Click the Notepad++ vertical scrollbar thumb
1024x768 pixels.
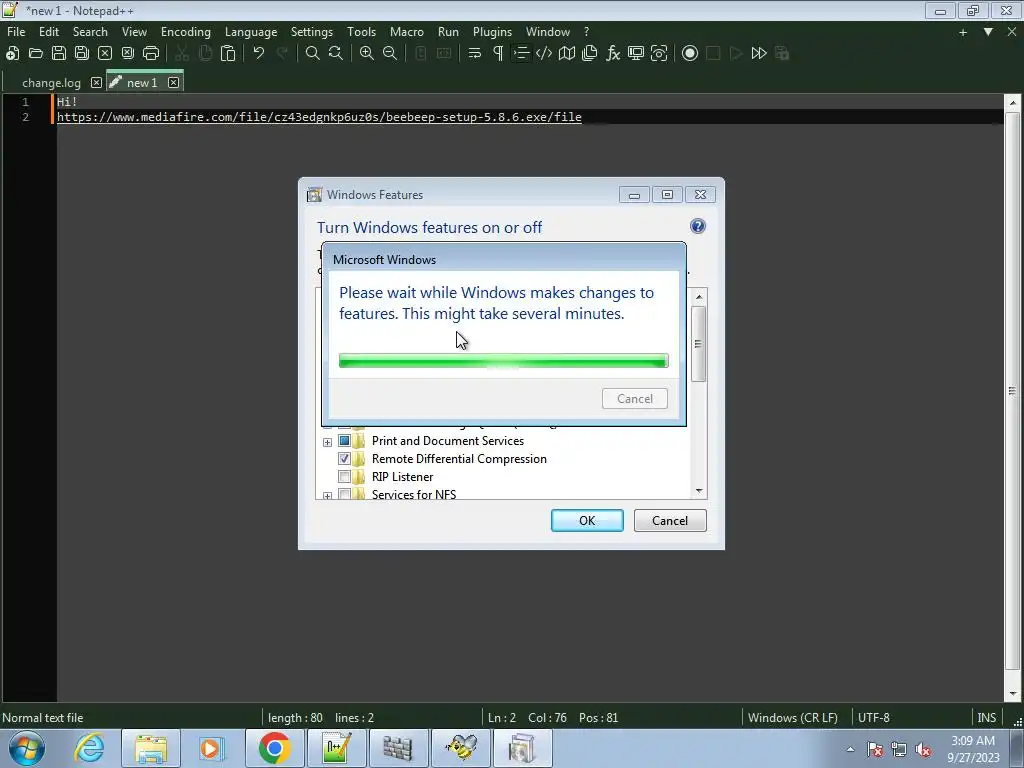[x=1012, y=391]
